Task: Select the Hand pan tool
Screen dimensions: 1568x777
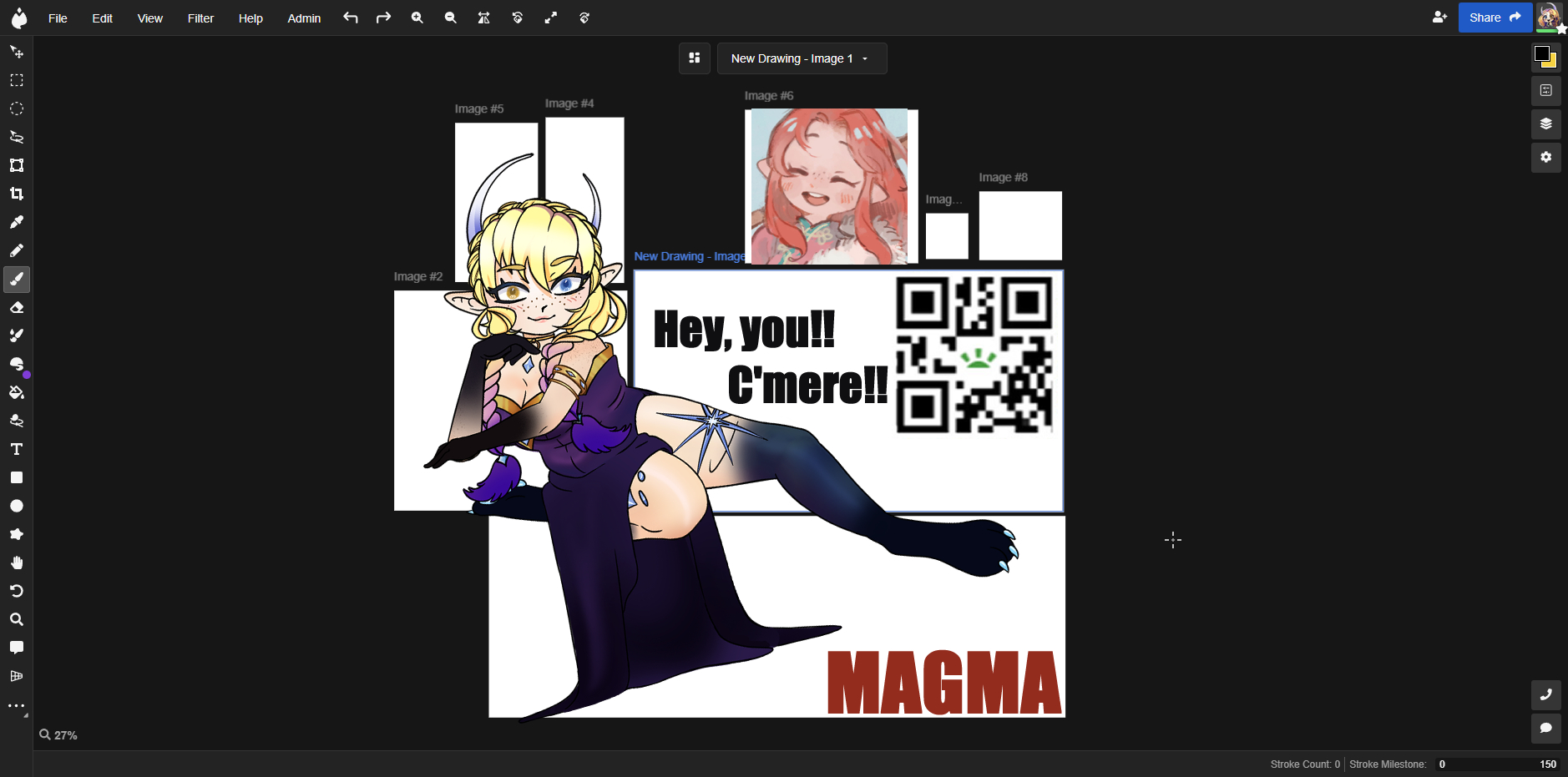Action: point(17,563)
